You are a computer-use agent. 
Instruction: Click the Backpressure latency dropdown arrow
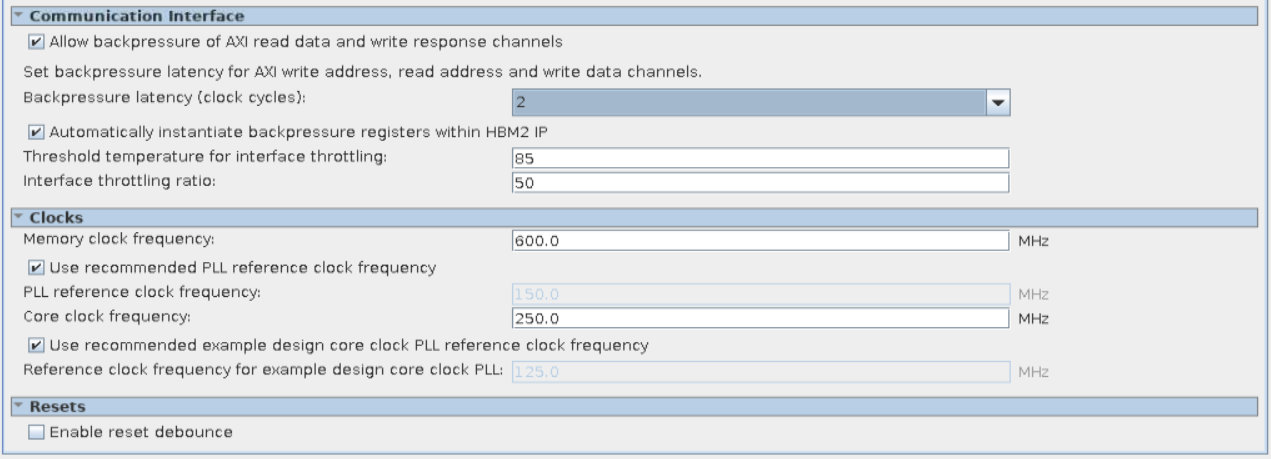click(x=996, y=102)
